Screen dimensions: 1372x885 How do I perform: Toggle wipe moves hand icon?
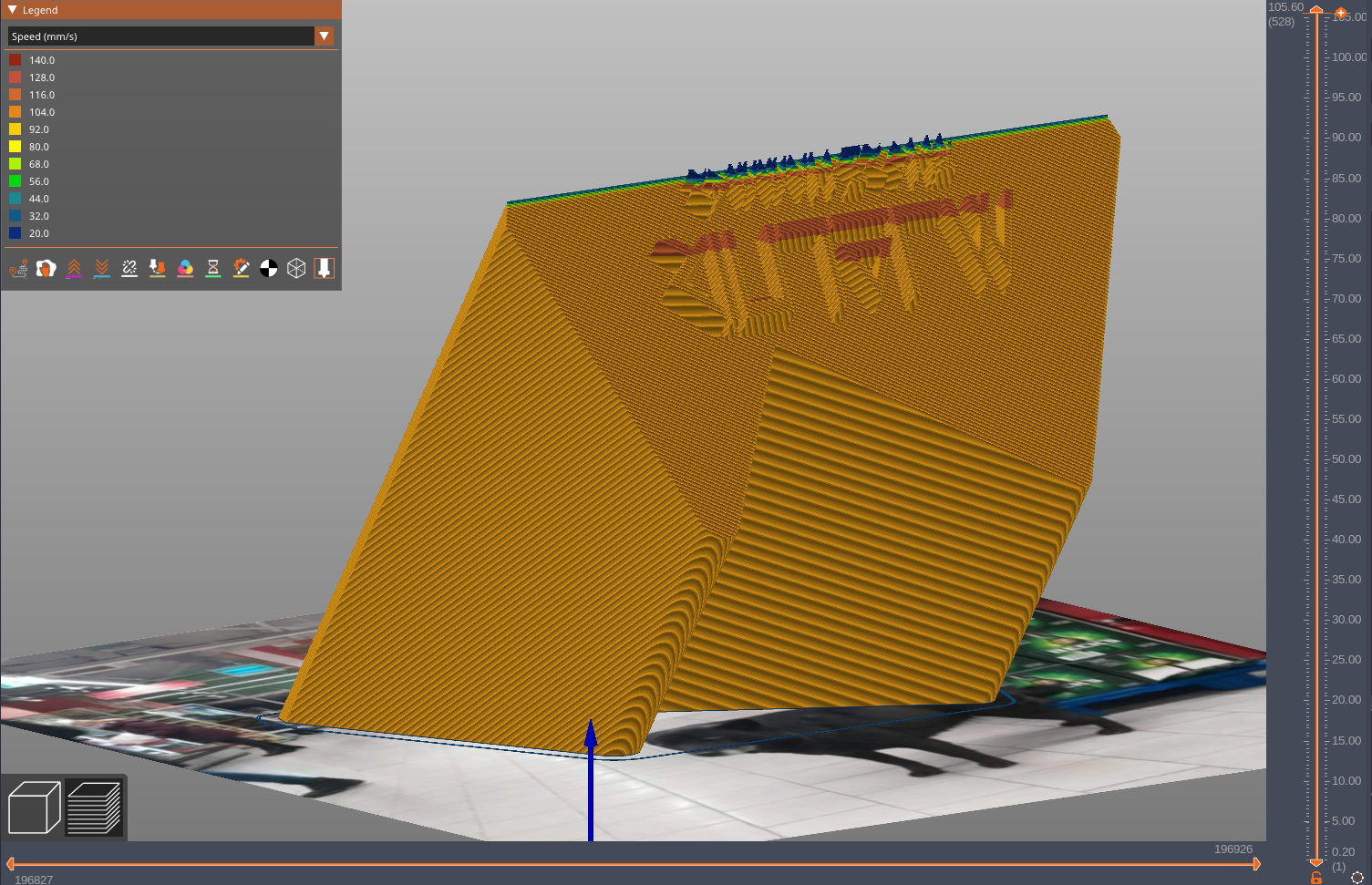tap(46, 268)
